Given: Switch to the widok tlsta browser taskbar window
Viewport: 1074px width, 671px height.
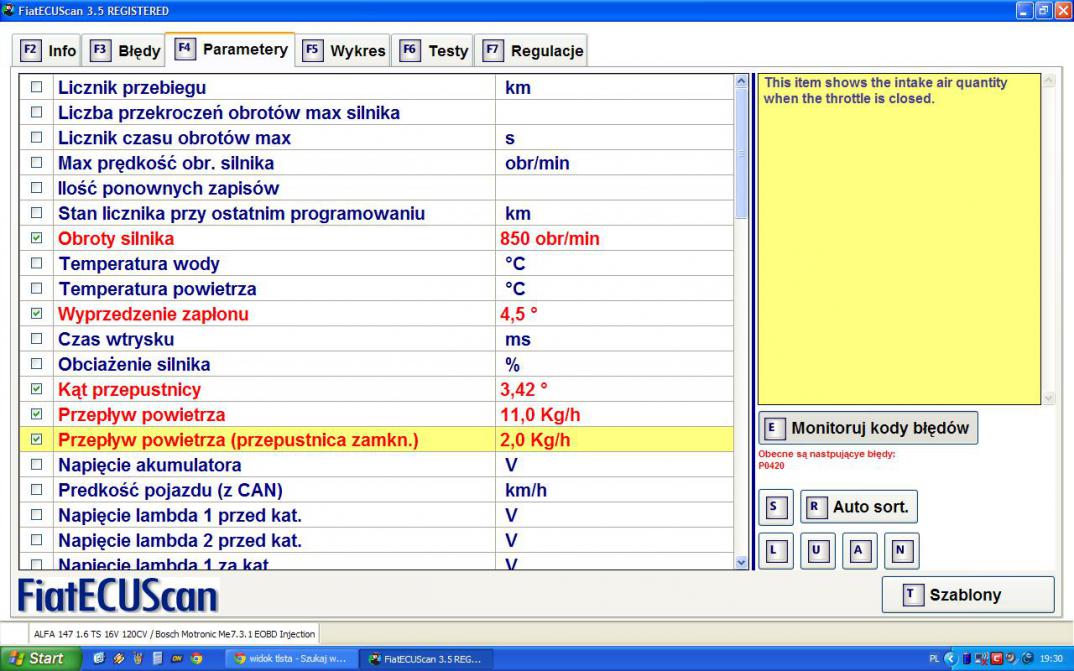Looking at the screenshot, I should point(290,659).
